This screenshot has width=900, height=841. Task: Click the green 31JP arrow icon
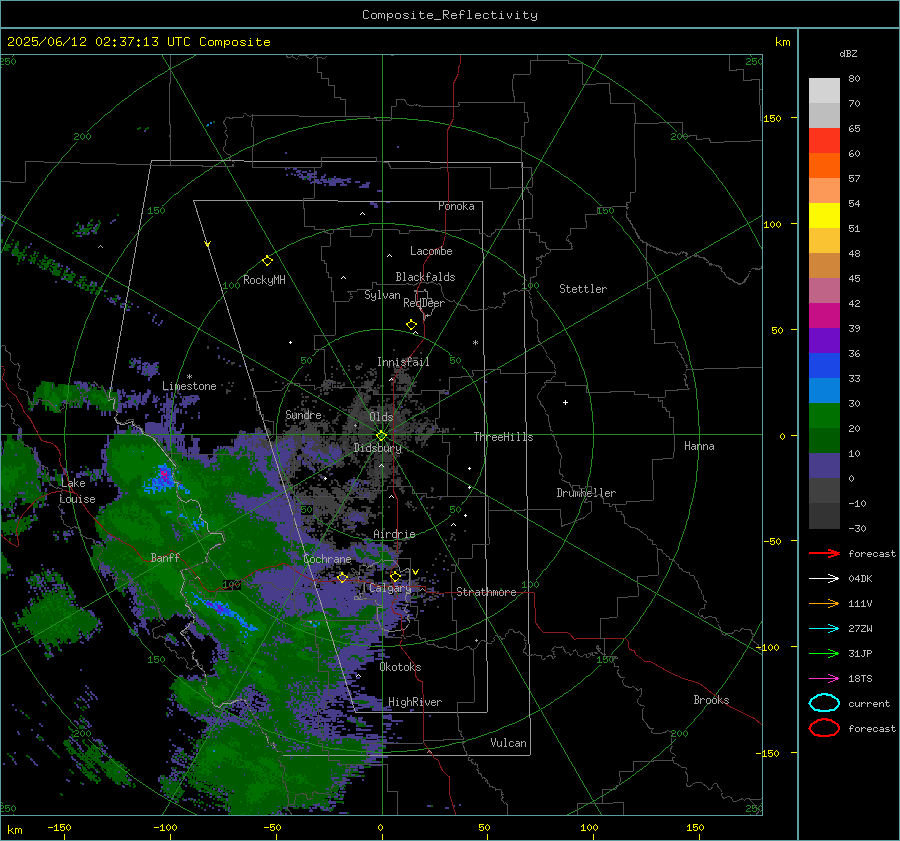[824, 653]
